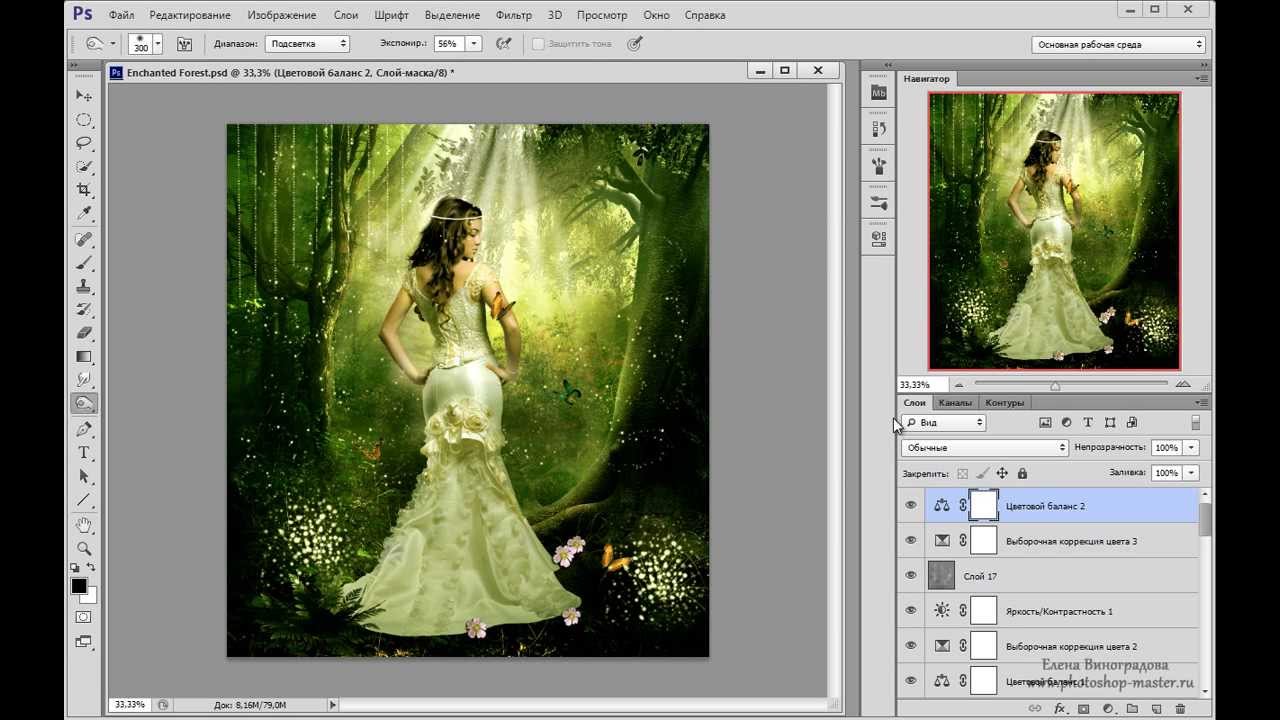Select the Zoom tool
This screenshot has width=1280, height=720.
click(84, 549)
